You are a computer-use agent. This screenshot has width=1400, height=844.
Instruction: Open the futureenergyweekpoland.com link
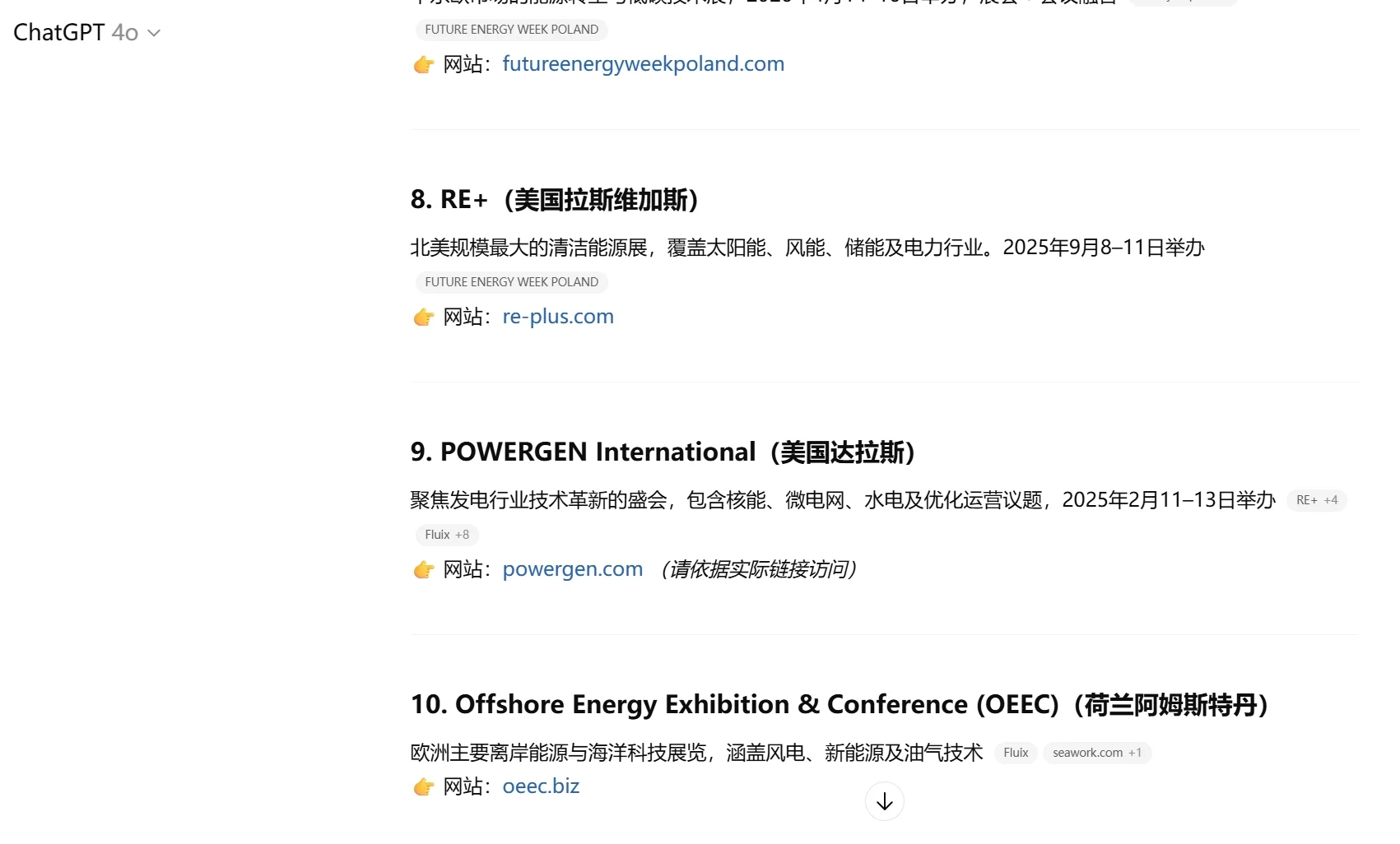click(643, 64)
